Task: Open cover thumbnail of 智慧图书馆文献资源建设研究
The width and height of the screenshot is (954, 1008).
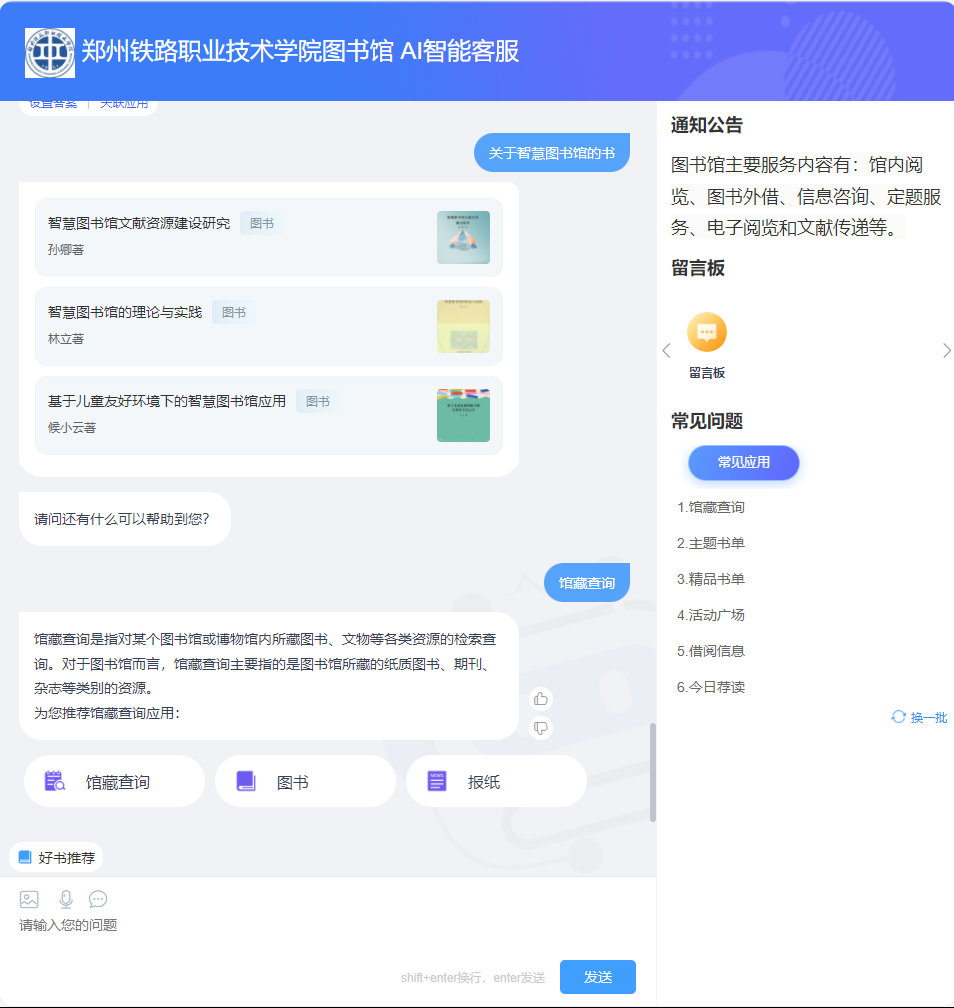Action: [463, 237]
